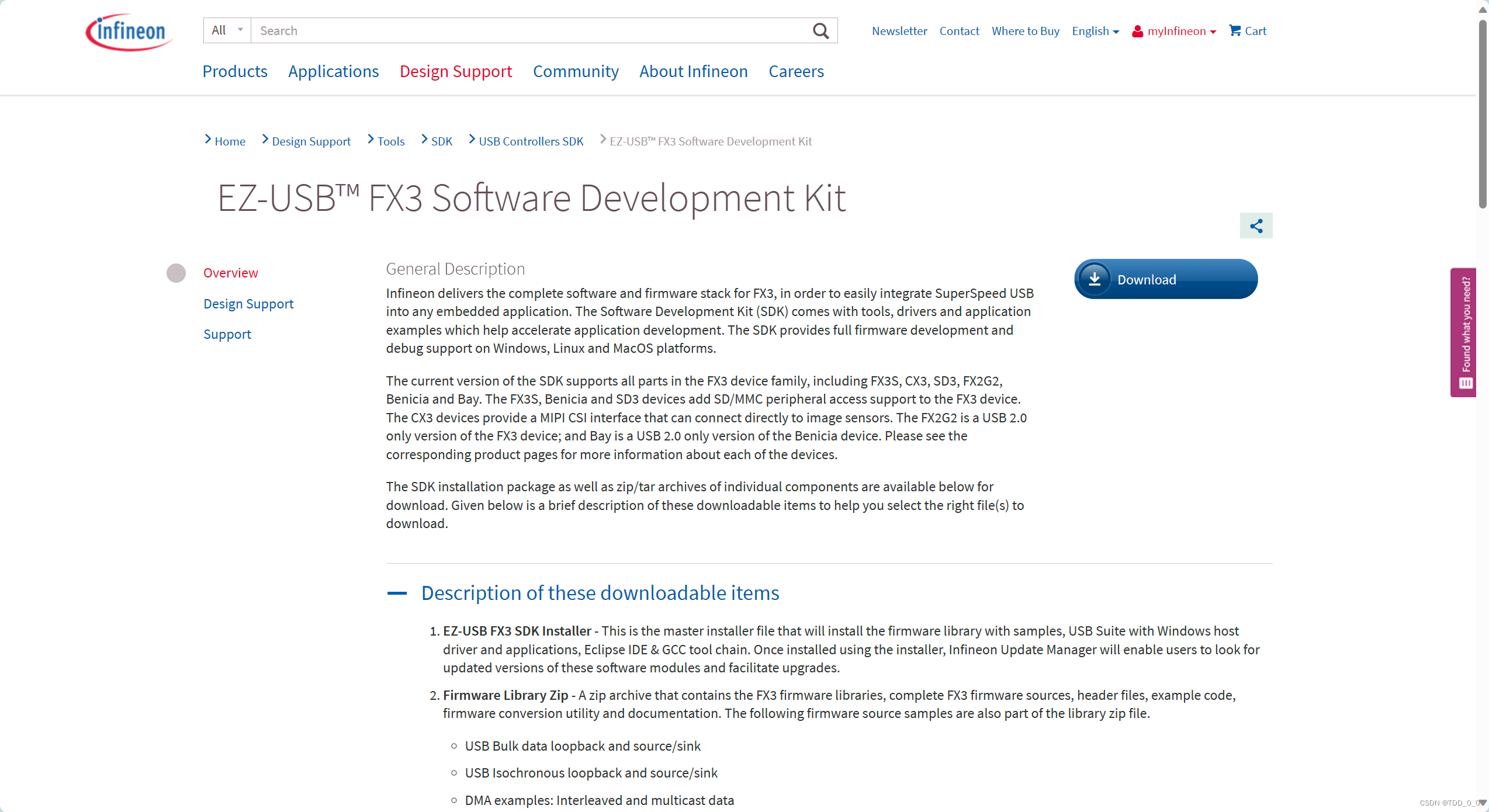Viewport: 1489px width, 812px height.
Task: Open the Found what you need feedback tab
Action: (x=1463, y=332)
